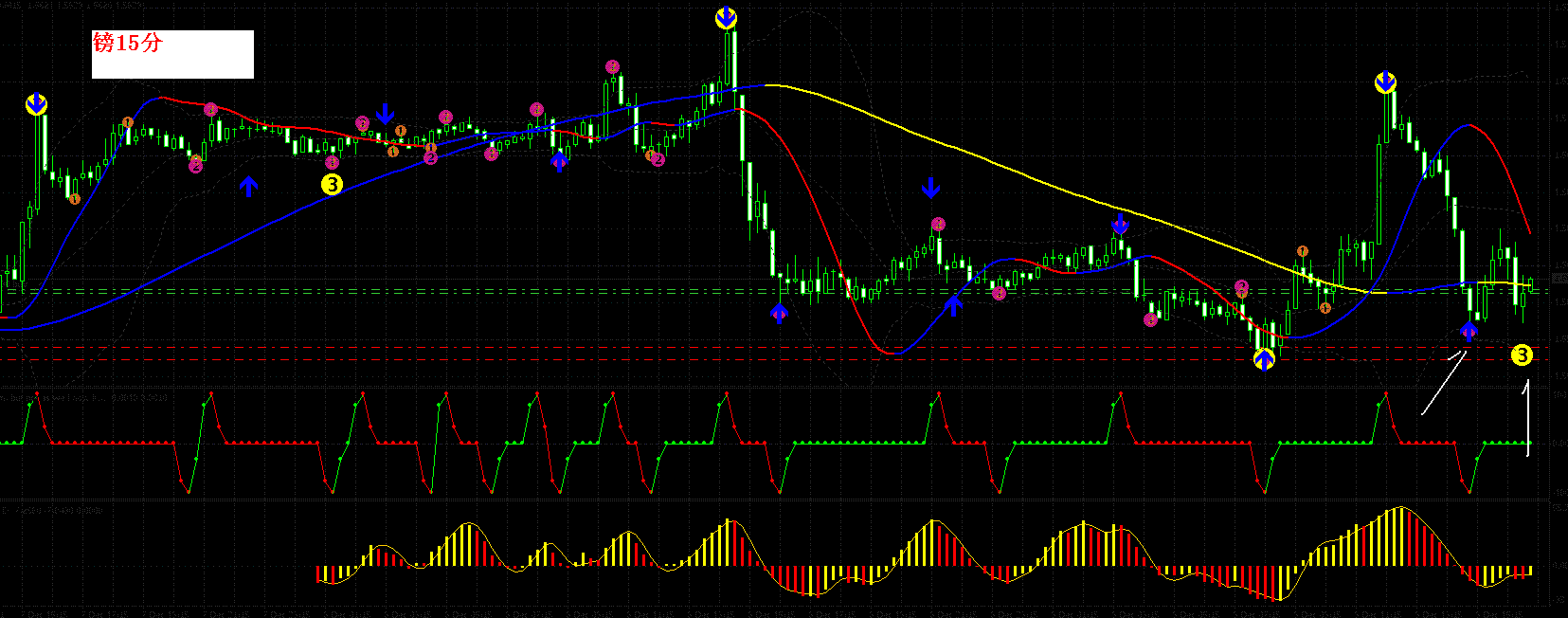Select the plain blue down arrow in chart's left half
Screen dimensions: 1568x618
(385, 114)
